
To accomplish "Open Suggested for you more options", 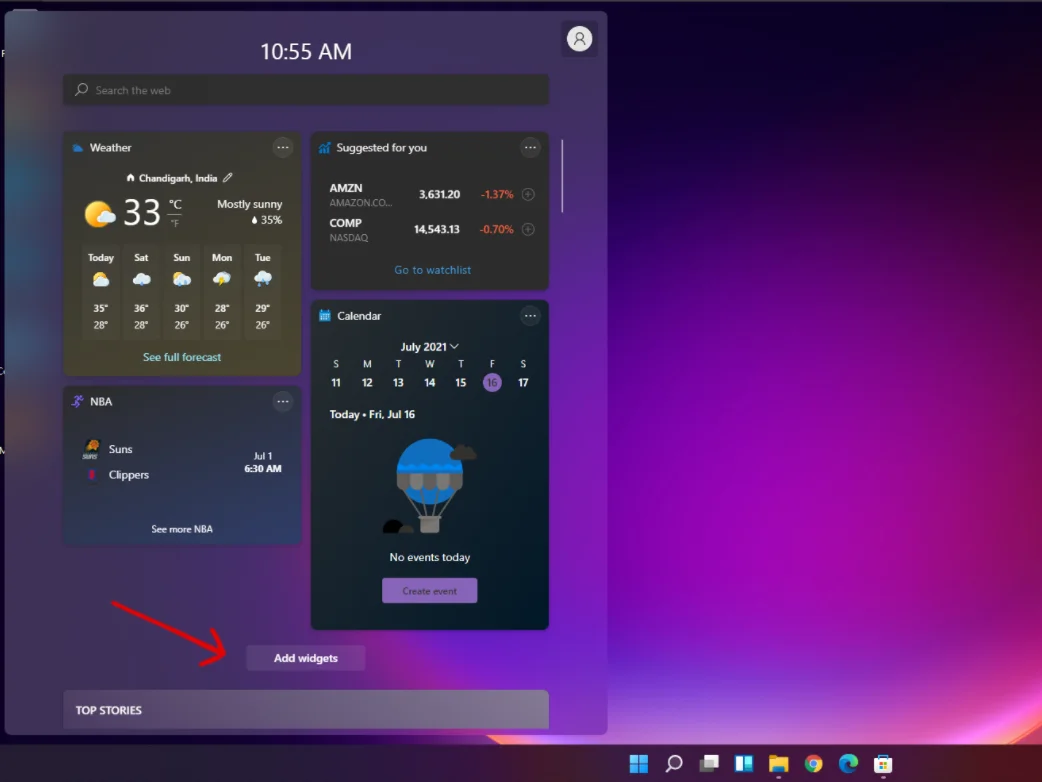I will pos(530,148).
